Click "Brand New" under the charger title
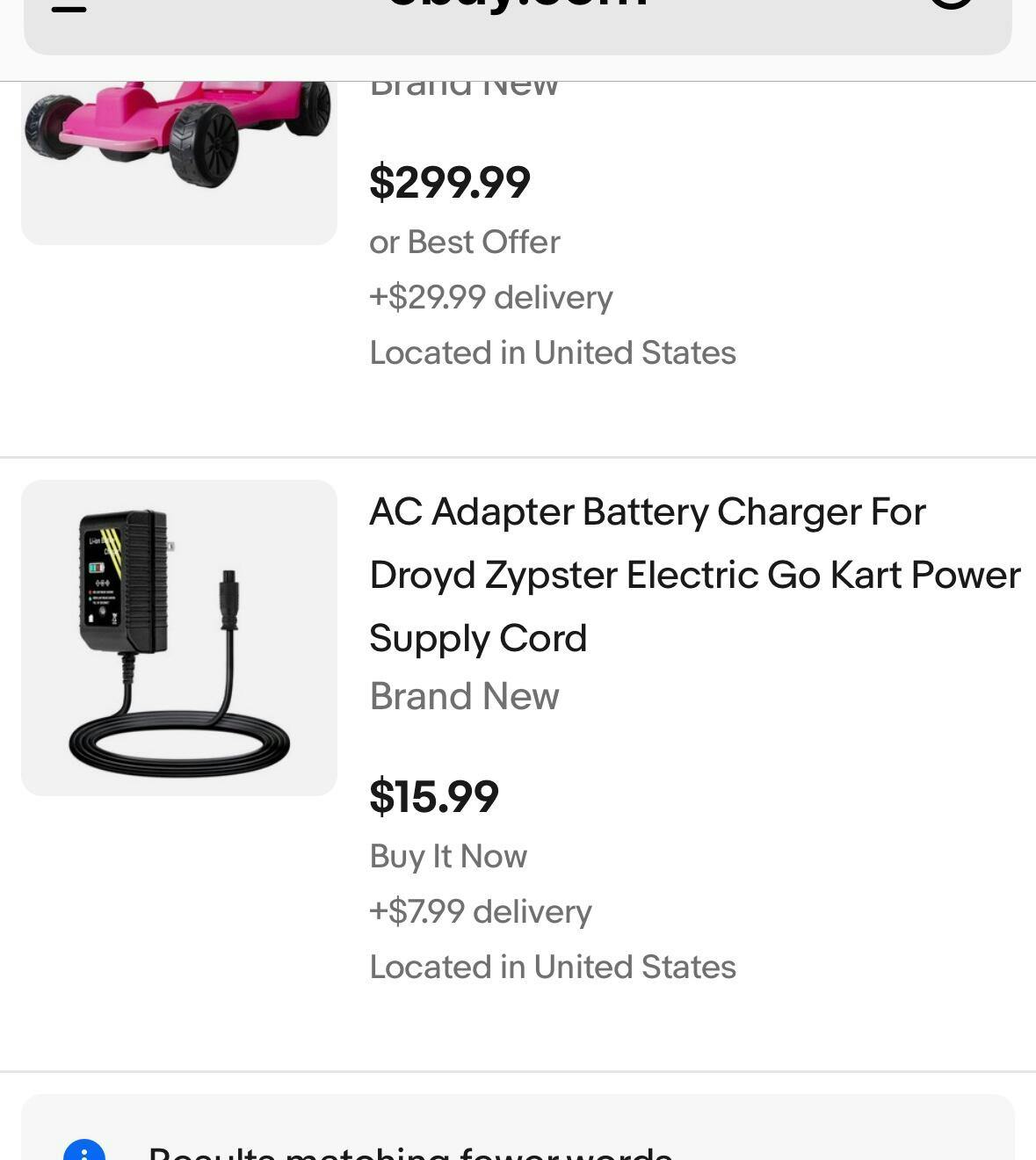 click(464, 696)
